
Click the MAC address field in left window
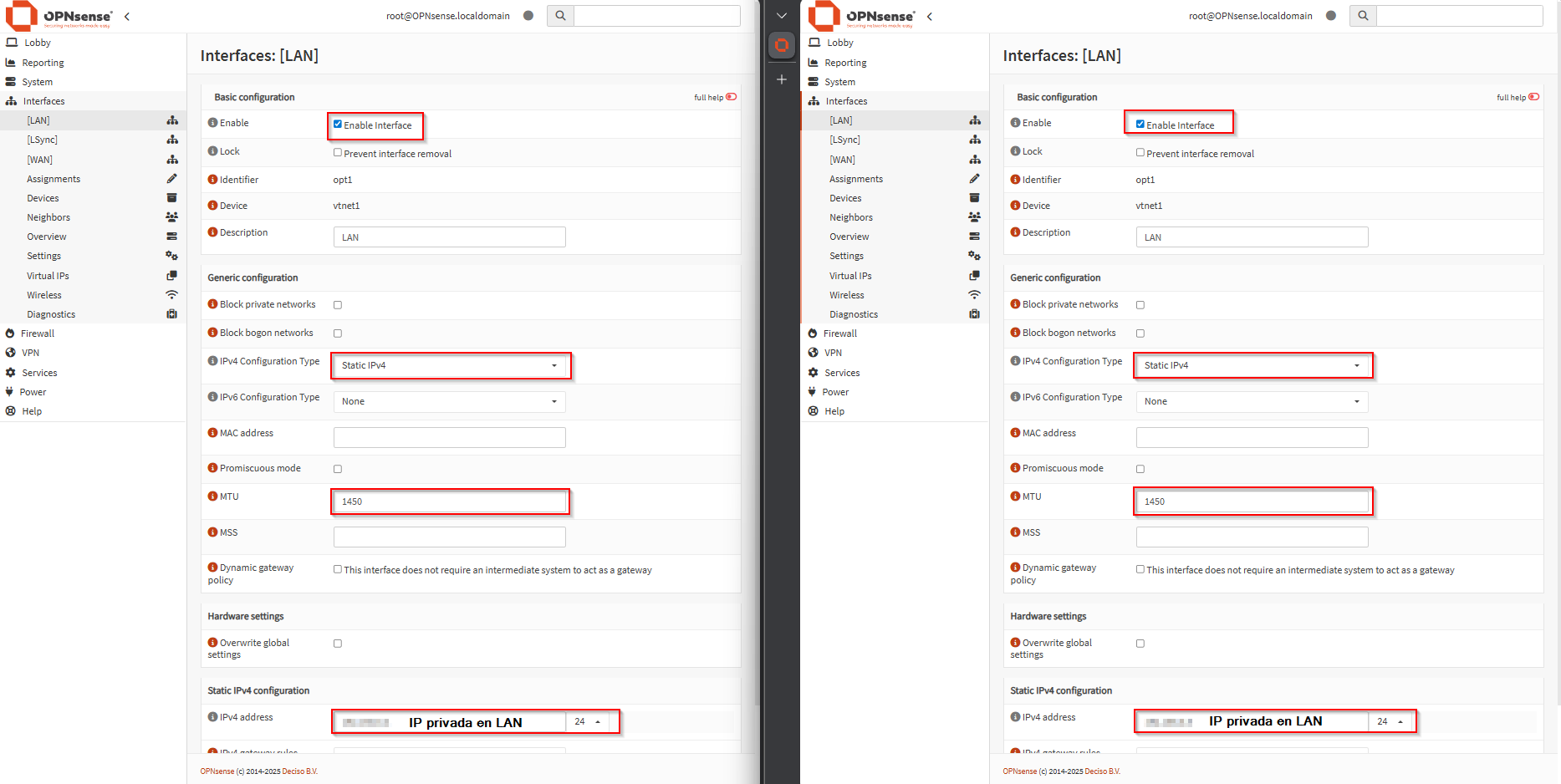click(x=450, y=437)
